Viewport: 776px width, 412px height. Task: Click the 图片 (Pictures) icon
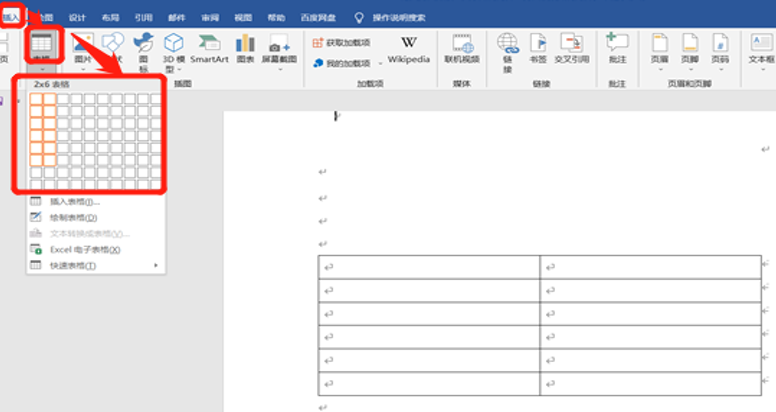coord(83,43)
